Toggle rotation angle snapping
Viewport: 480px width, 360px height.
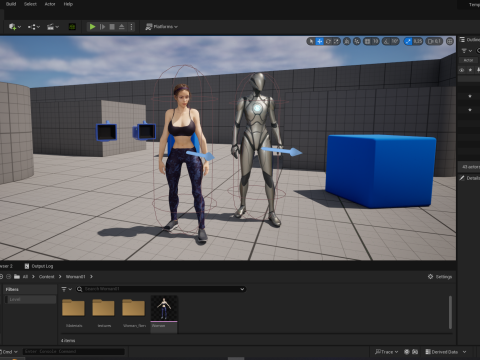click(x=386, y=41)
